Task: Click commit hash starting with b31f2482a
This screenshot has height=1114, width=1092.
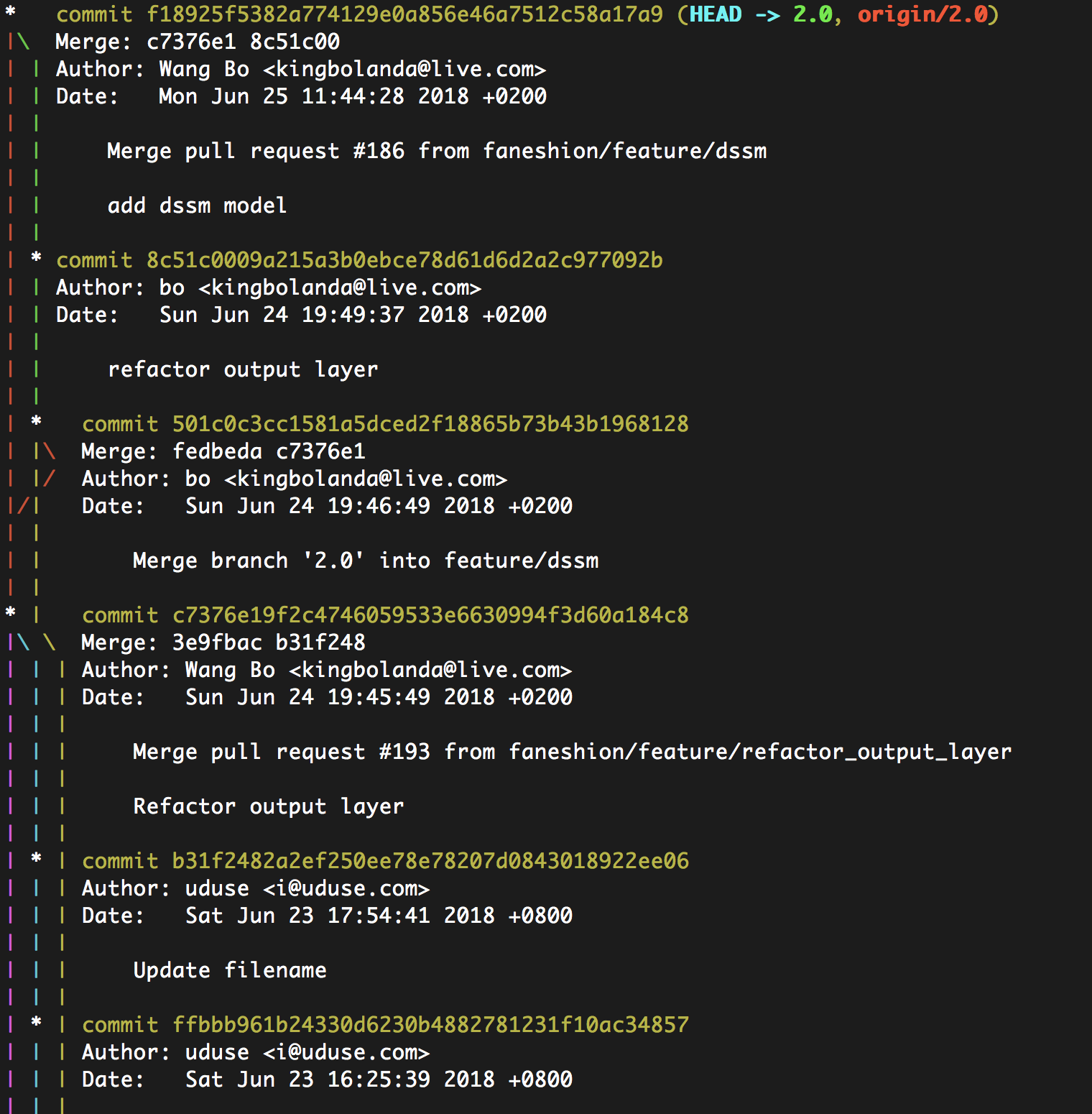Action: click(x=430, y=861)
